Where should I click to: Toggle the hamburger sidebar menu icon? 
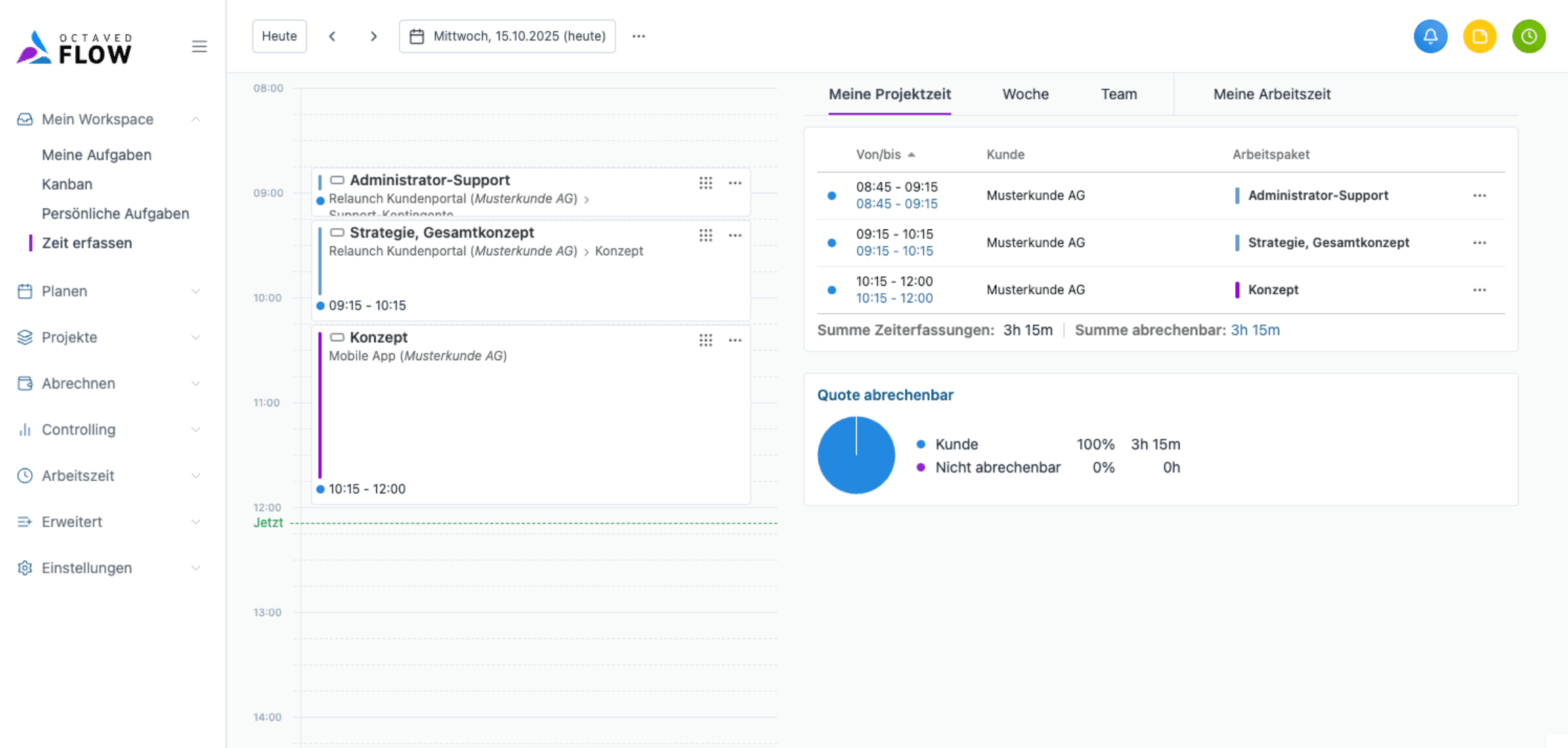click(x=199, y=47)
